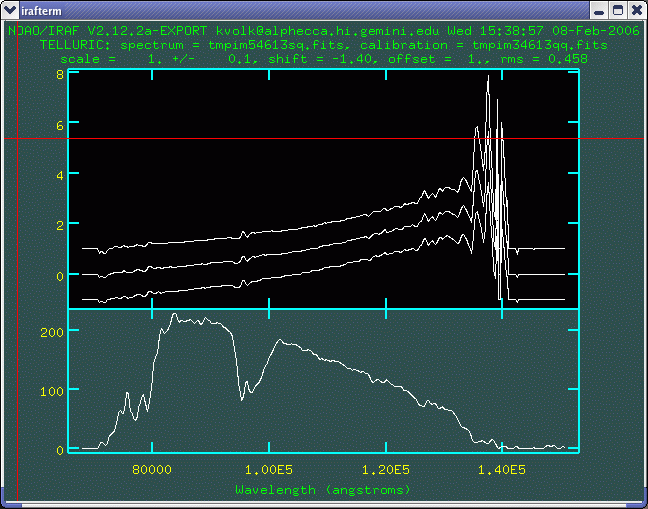The image size is (648, 509).
Task: Click the x-axis label 1.40E5
Action: (502, 470)
